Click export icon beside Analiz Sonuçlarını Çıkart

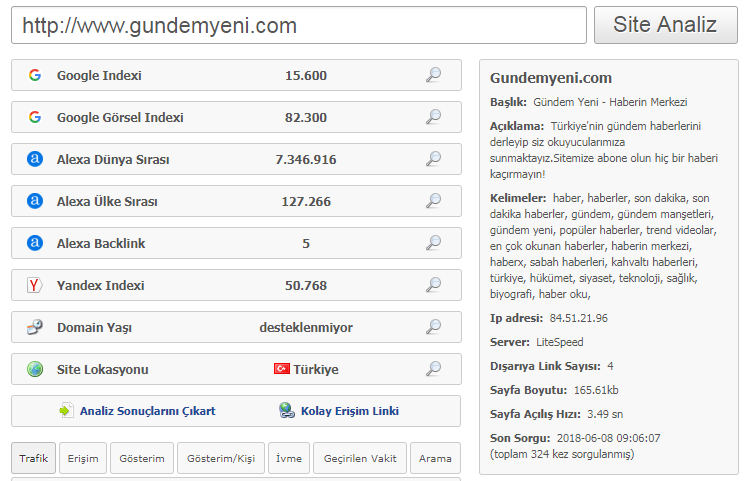(66, 410)
